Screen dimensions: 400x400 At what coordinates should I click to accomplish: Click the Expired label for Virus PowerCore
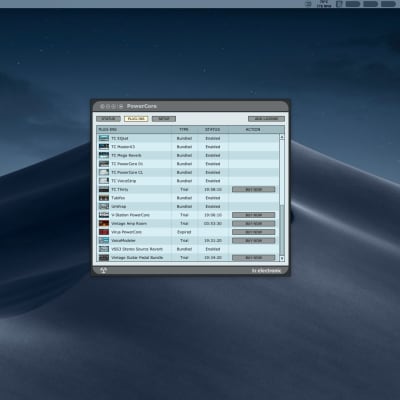coord(184,232)
